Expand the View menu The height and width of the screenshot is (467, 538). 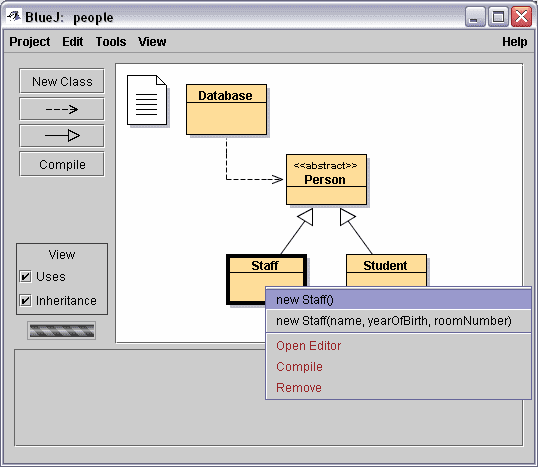[152, 42]
